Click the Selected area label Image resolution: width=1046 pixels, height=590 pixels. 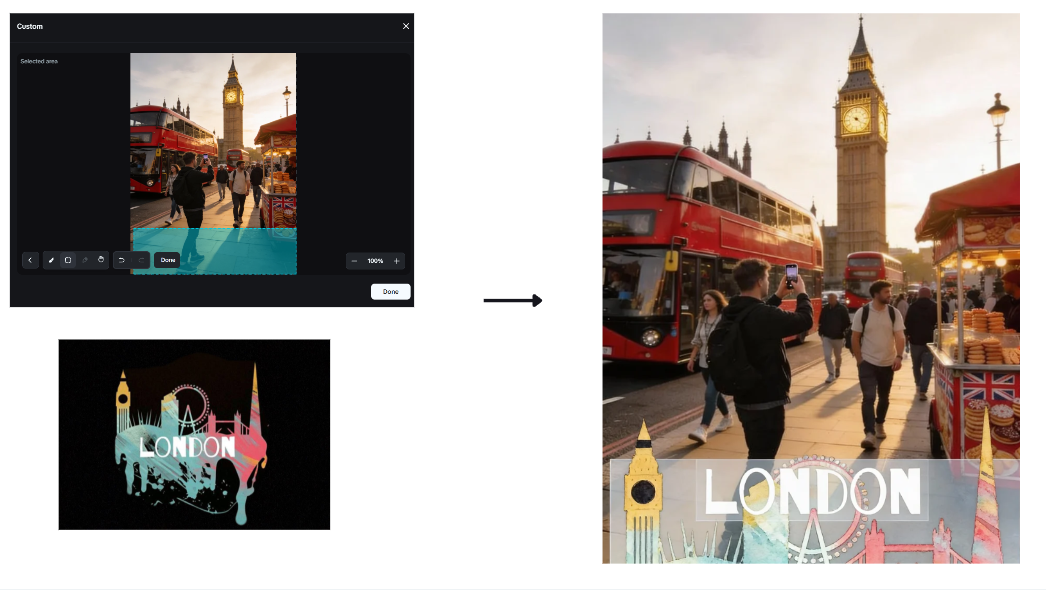point(39,60)
